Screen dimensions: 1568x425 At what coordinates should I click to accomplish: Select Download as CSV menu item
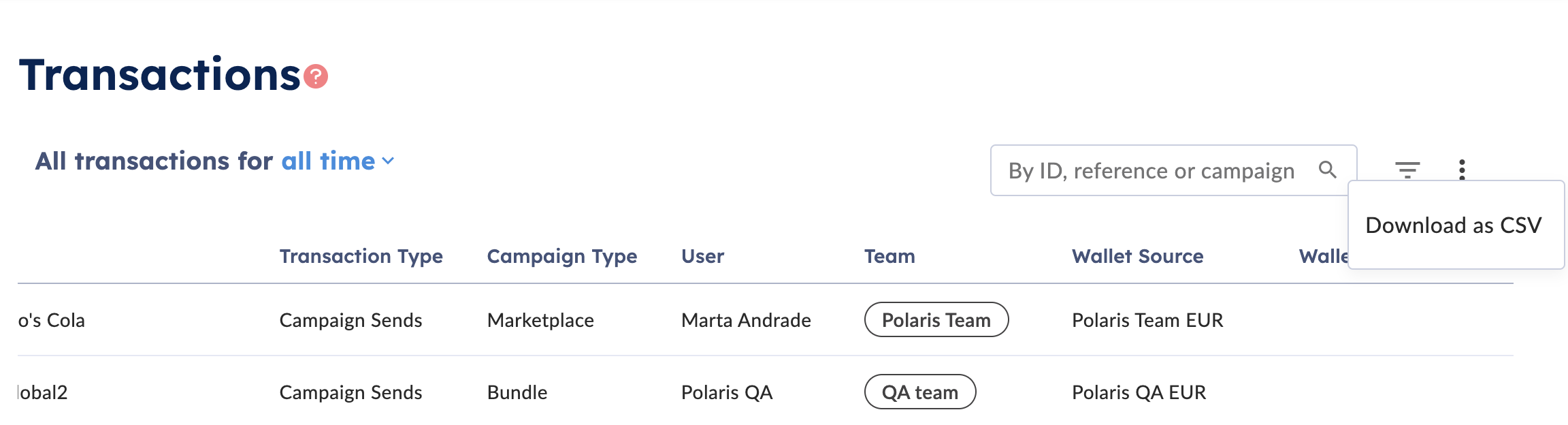click(1453, 225)
